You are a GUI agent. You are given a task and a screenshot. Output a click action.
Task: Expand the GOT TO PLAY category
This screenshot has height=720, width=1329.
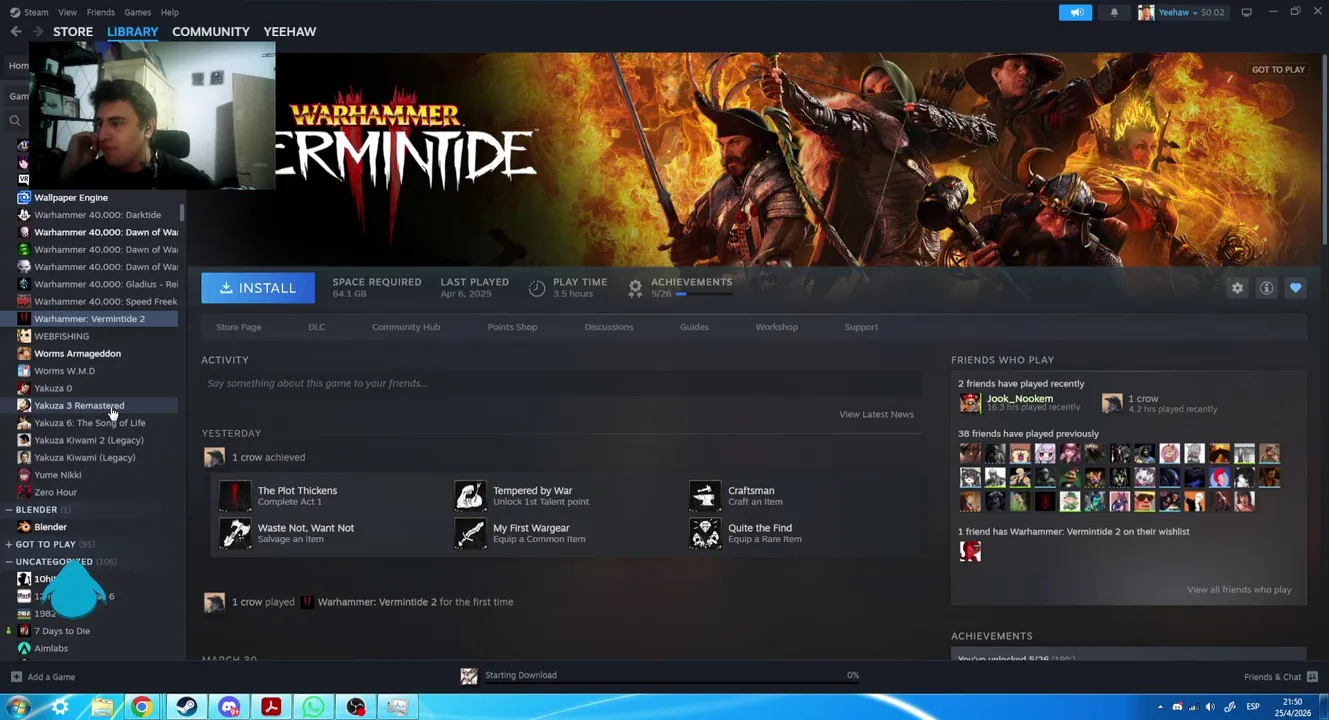pyautogui.click(x=9, y=545)
